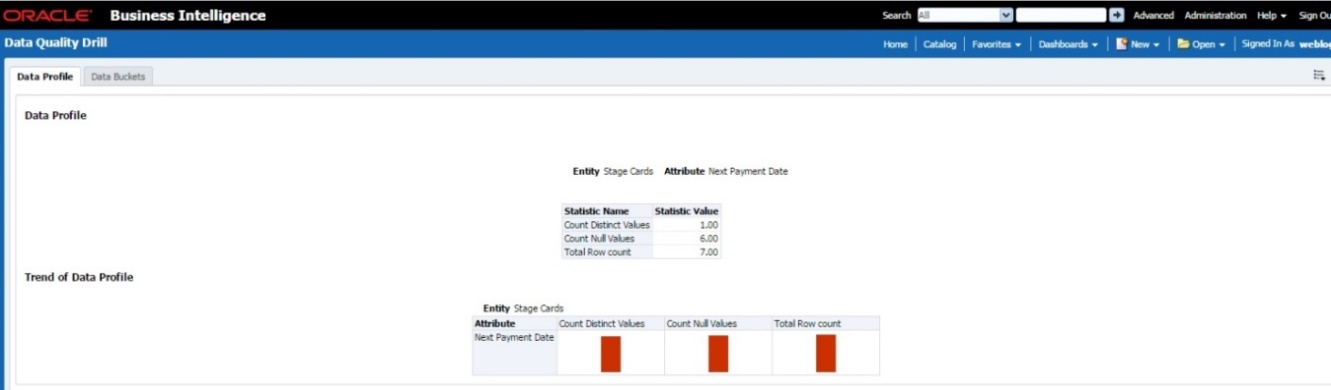Click Next Payment Date in trend table

click(x=514, y=338)
